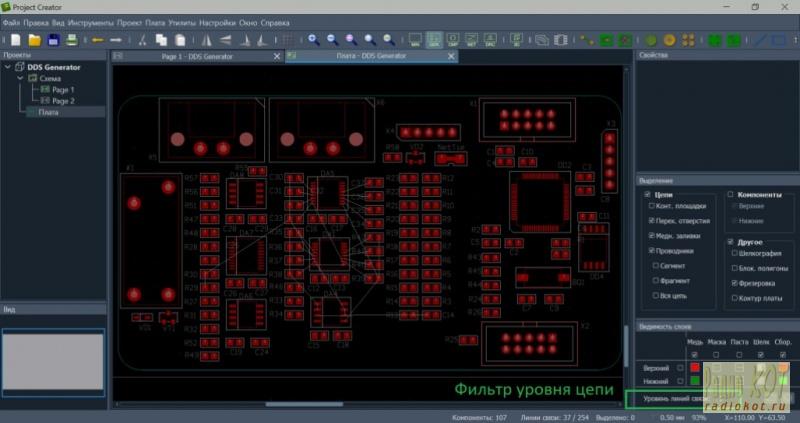This screenshot has width=800, height=423.
Task: Close the Плата - DDS Generator tab
Action: pos(452,56)
